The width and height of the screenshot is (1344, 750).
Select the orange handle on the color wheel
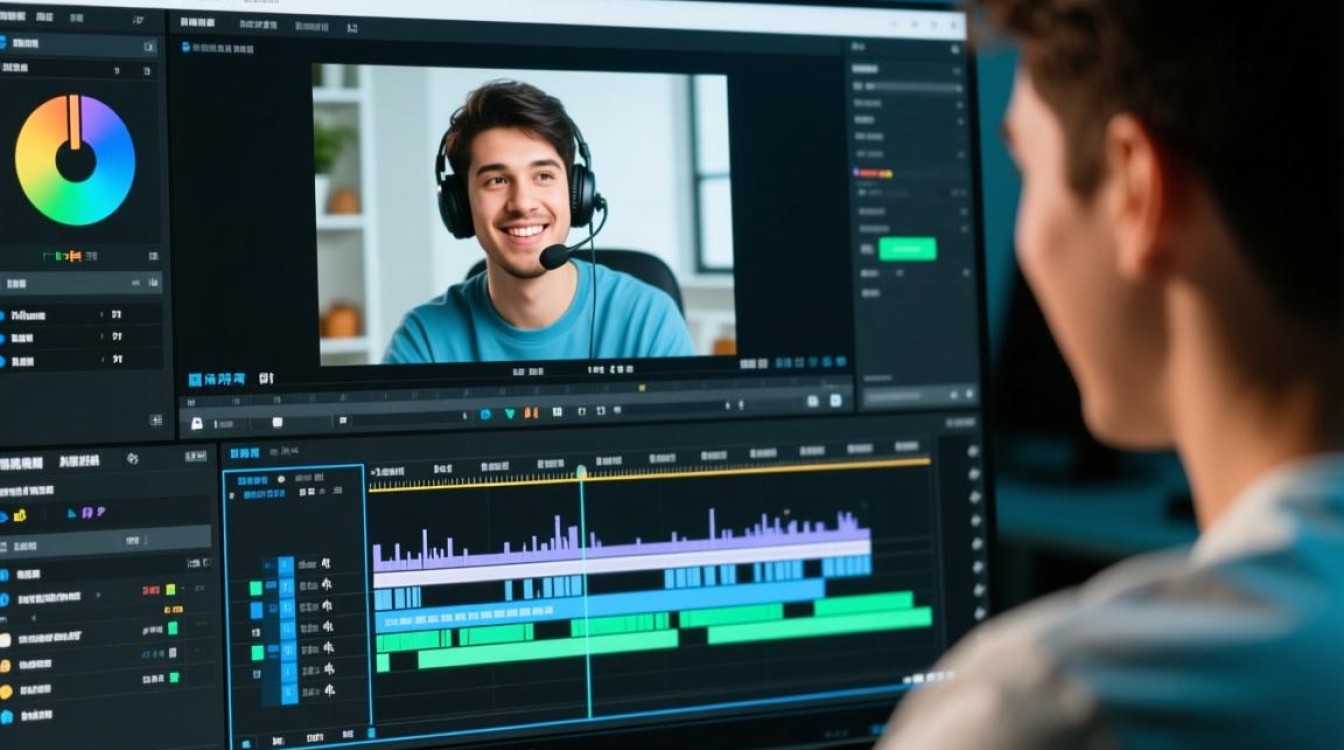(x=73, y=122)
